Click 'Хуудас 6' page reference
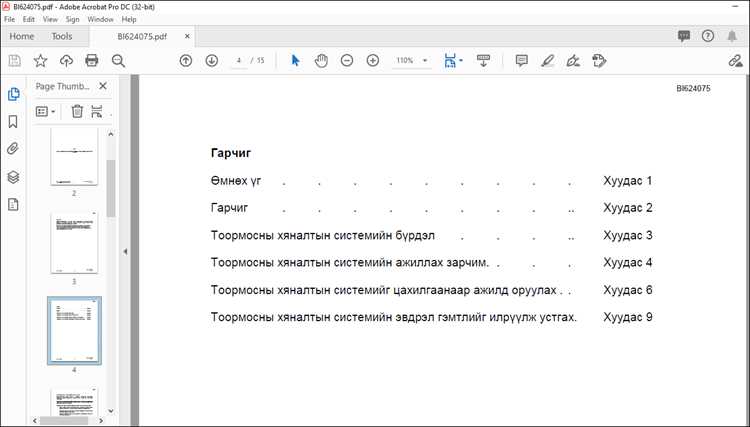750x427 pixels. [x=628, y=290]
